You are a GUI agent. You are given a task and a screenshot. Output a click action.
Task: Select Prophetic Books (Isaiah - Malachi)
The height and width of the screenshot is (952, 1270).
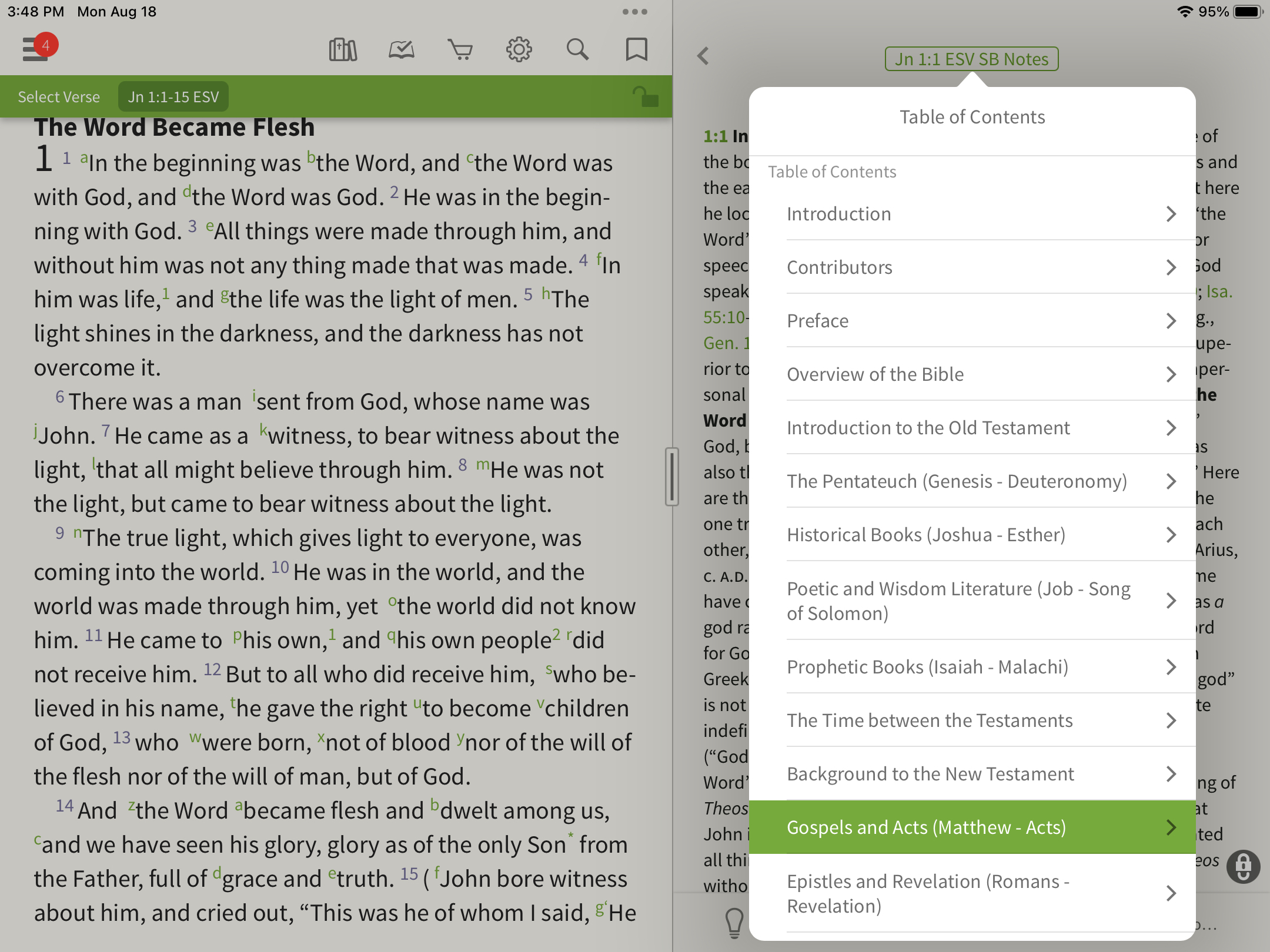(972, 667)
